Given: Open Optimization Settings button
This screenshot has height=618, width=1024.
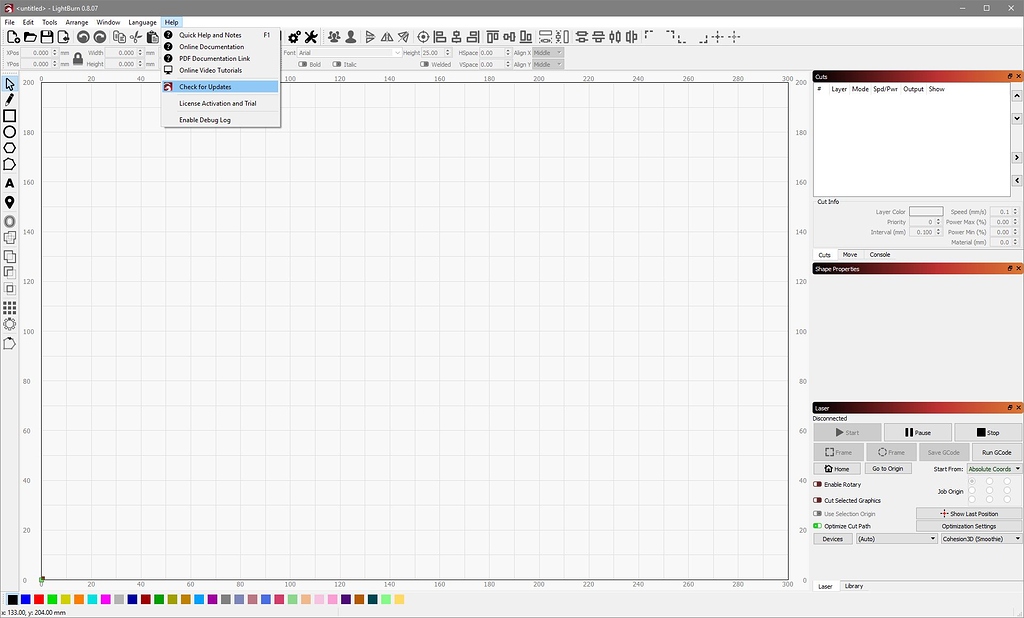Looking at the screenshot, I should pos(968,526).
